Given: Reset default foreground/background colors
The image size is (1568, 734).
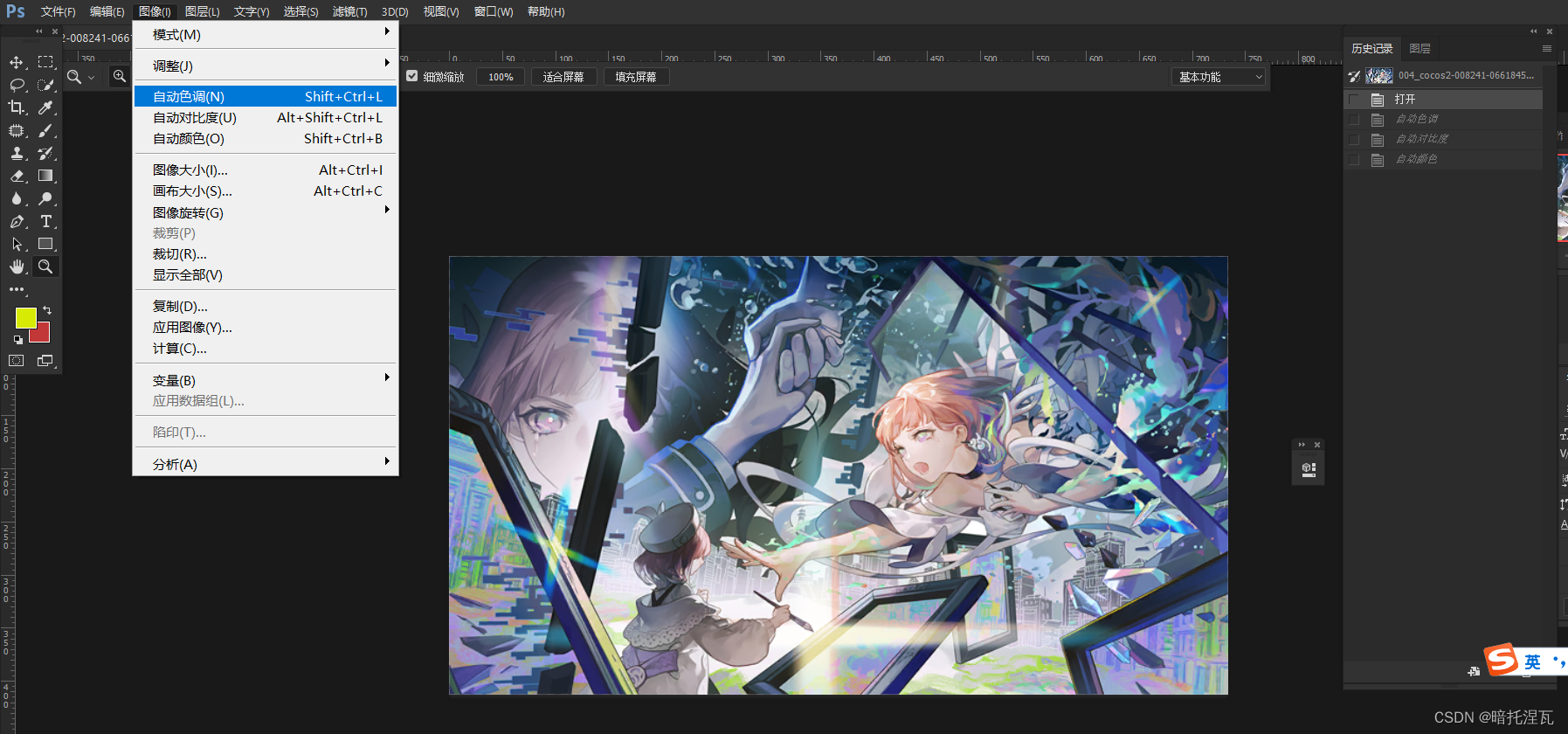Looking at the screenshot, I should tap(17, 339).
